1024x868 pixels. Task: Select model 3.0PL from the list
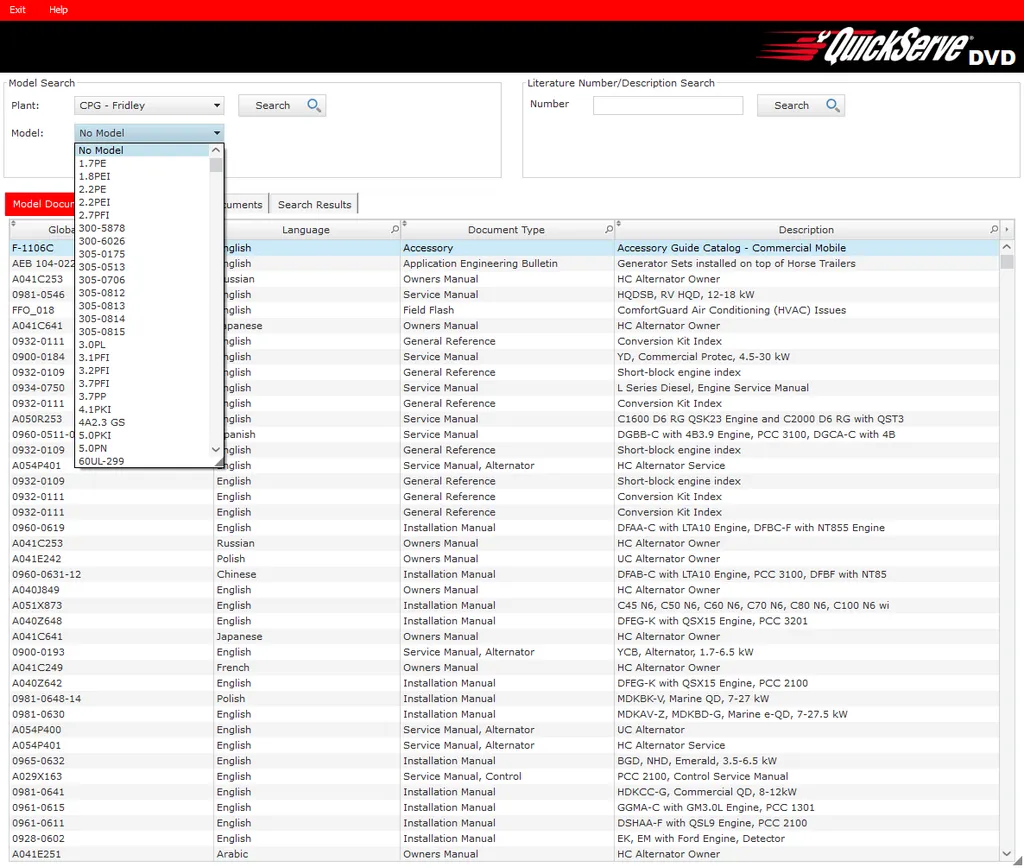click(142, 344)
